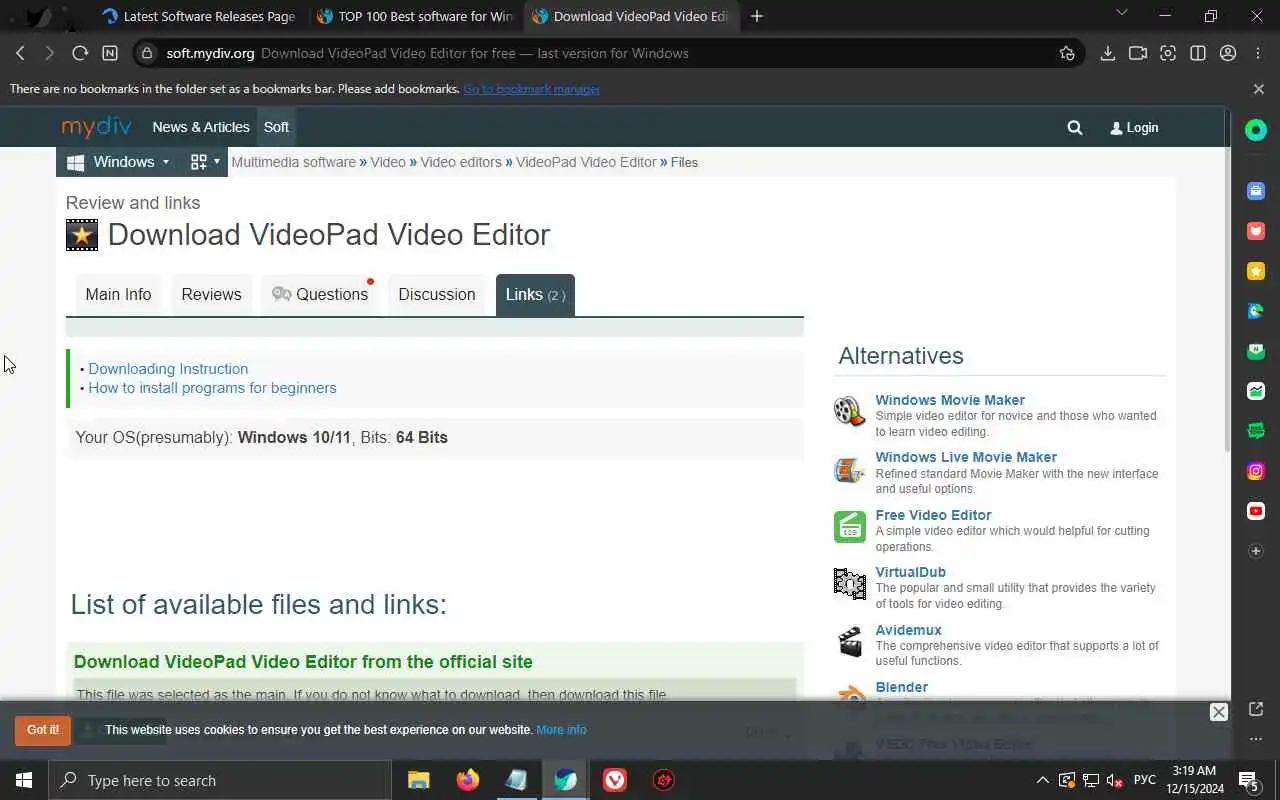Screen dimensions: 1280x800
Task: Open Blender alternative link
Action: click(x=901, y=687)
